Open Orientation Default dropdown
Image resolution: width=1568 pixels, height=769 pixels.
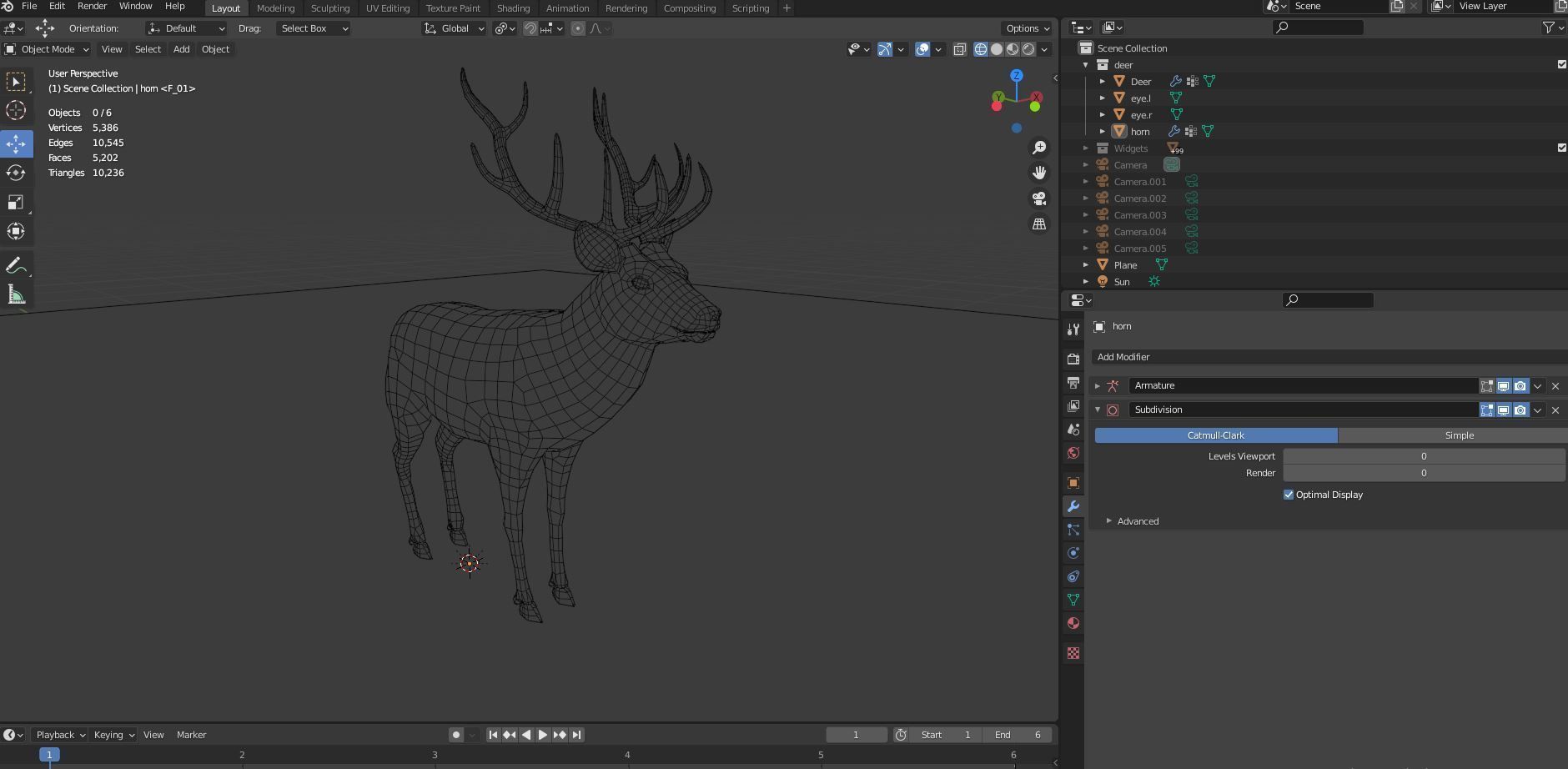(x=187, y=28)
